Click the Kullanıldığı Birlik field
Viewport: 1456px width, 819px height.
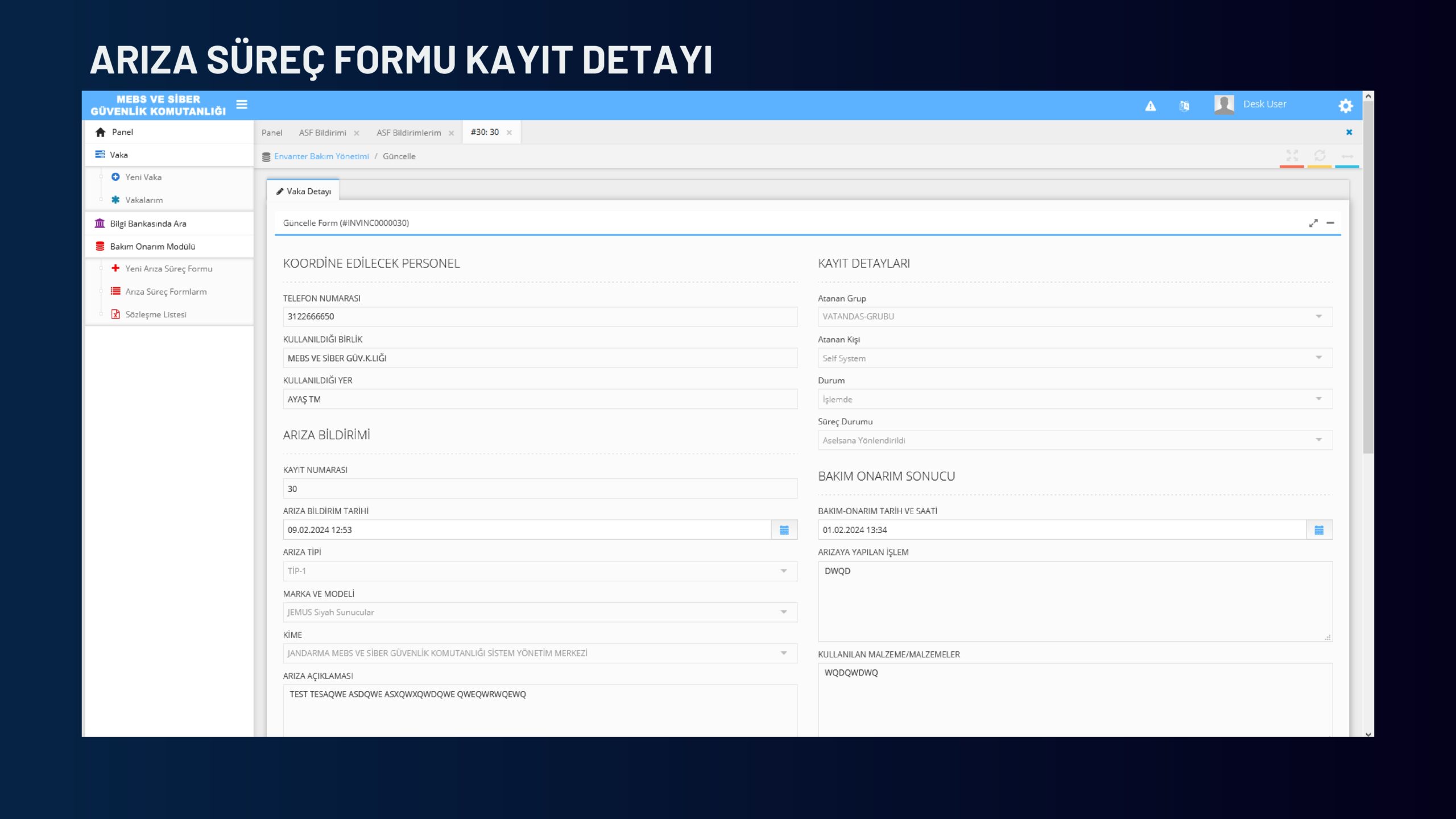click(x=540, y=358)
